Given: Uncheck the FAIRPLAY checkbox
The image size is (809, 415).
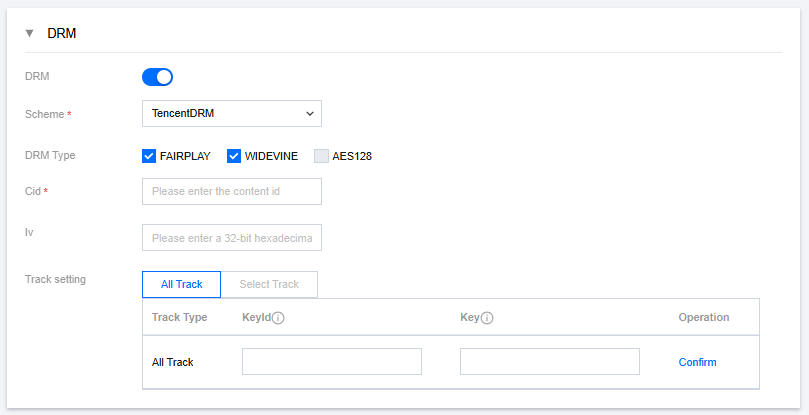Looking at the screenshot, I should pos(150,156).
